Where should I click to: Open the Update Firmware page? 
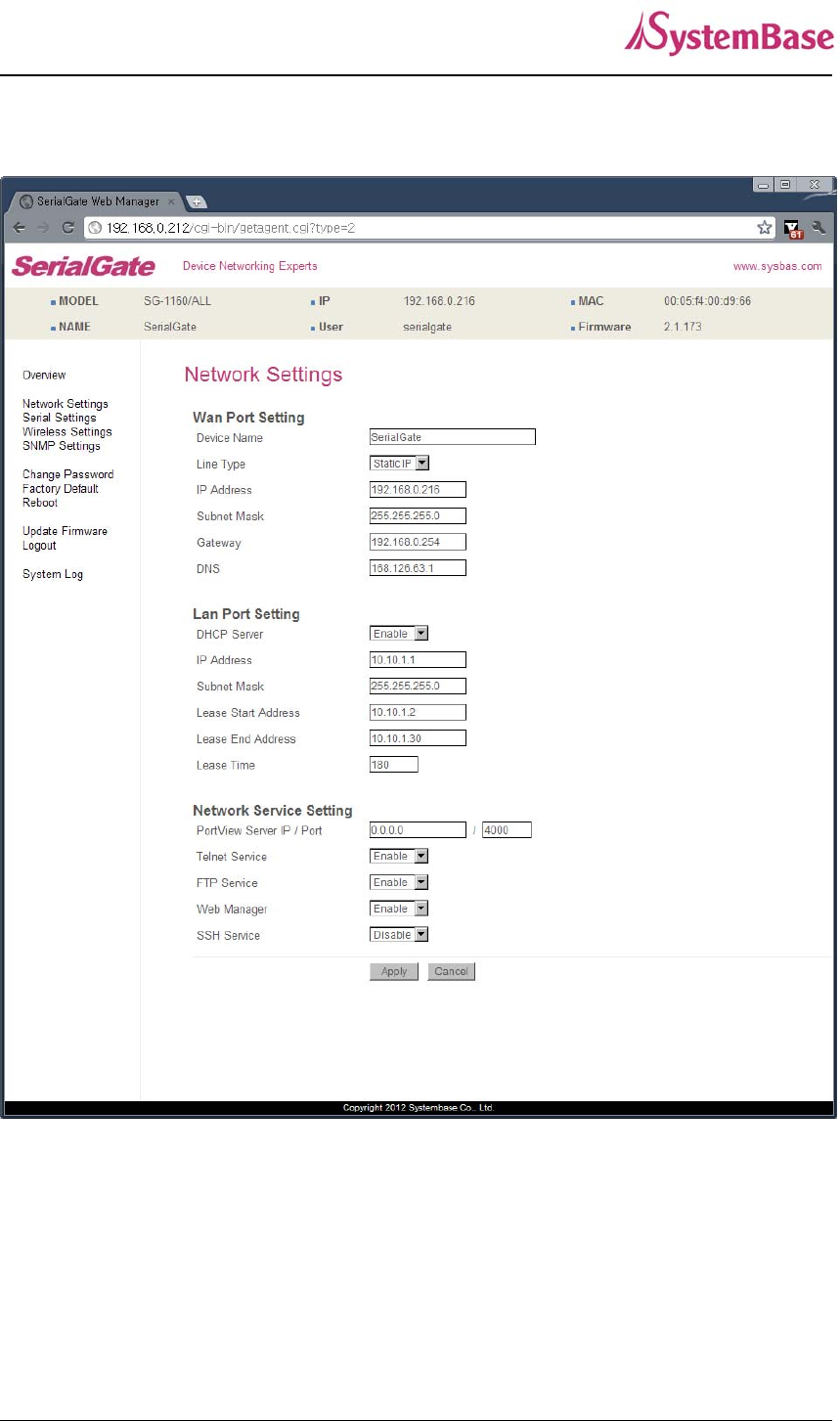(66, 531)
